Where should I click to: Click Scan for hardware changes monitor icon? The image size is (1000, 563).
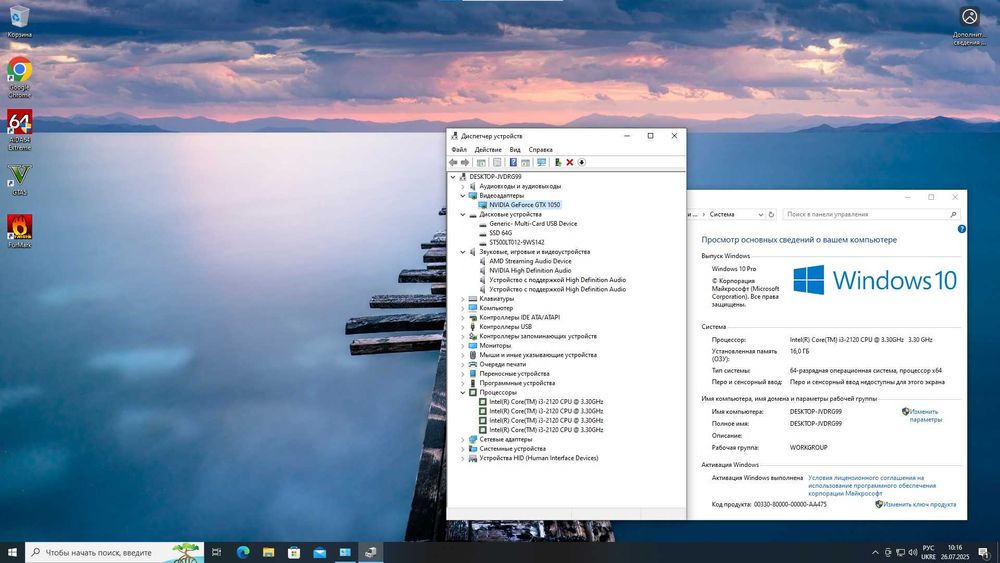click(541, 163)
